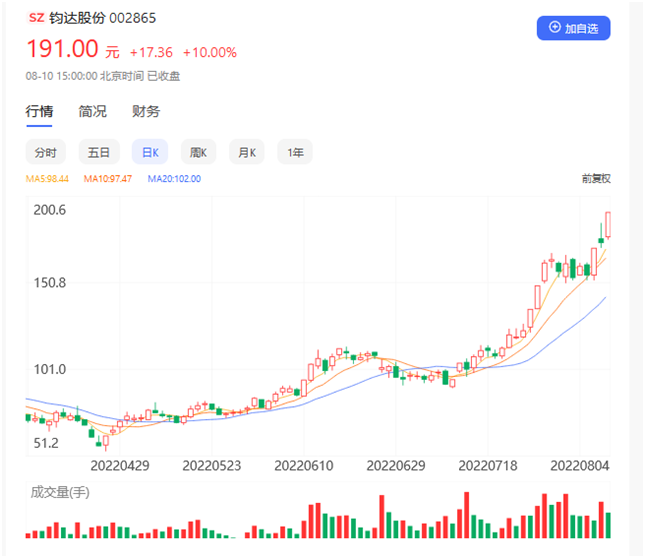
Task: Click the 150.8 price axis label
Action: coord(49,283)
